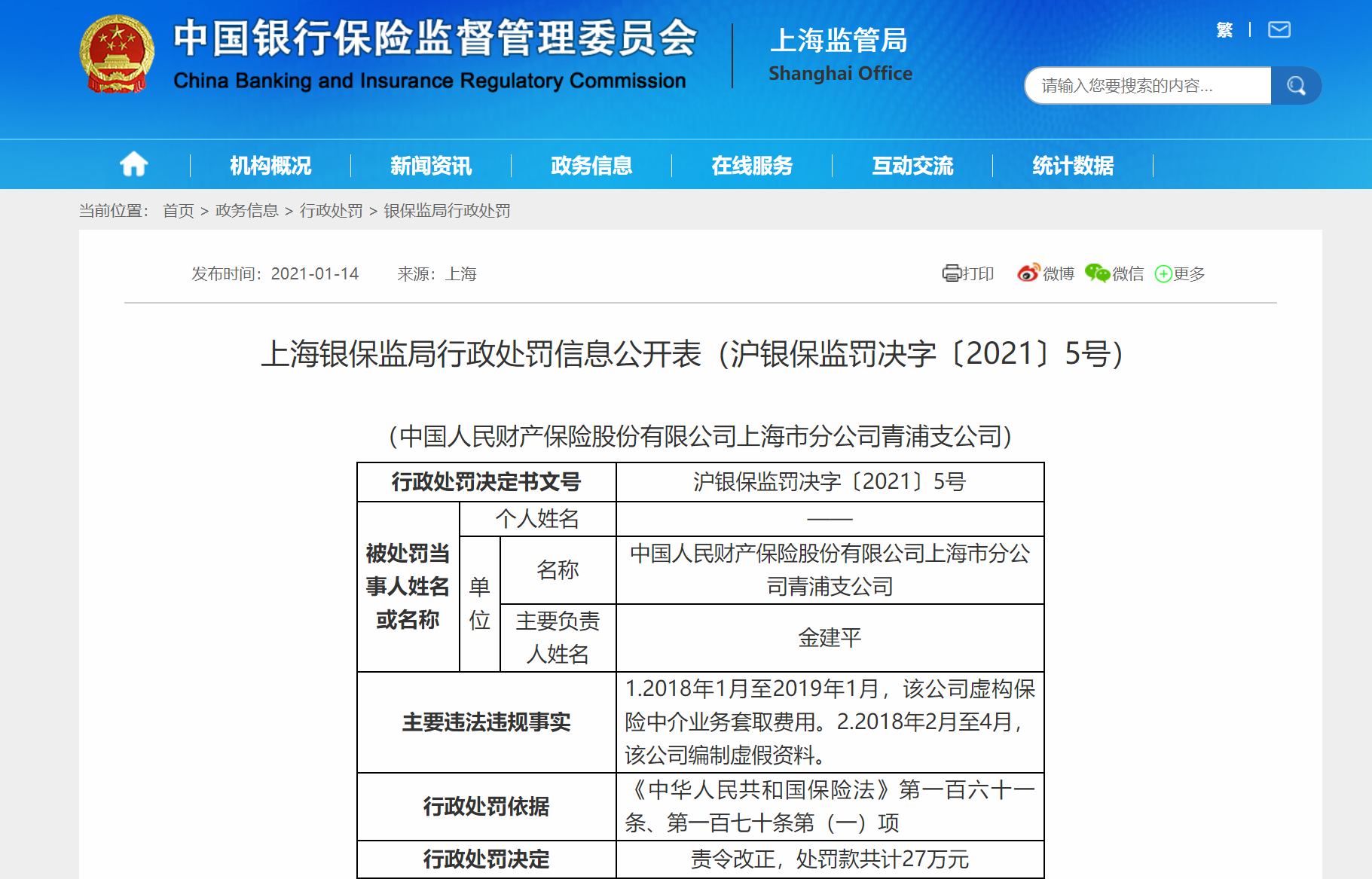
Task: Click the company name cell 中国人民财产保险
Action: point(830,570)
